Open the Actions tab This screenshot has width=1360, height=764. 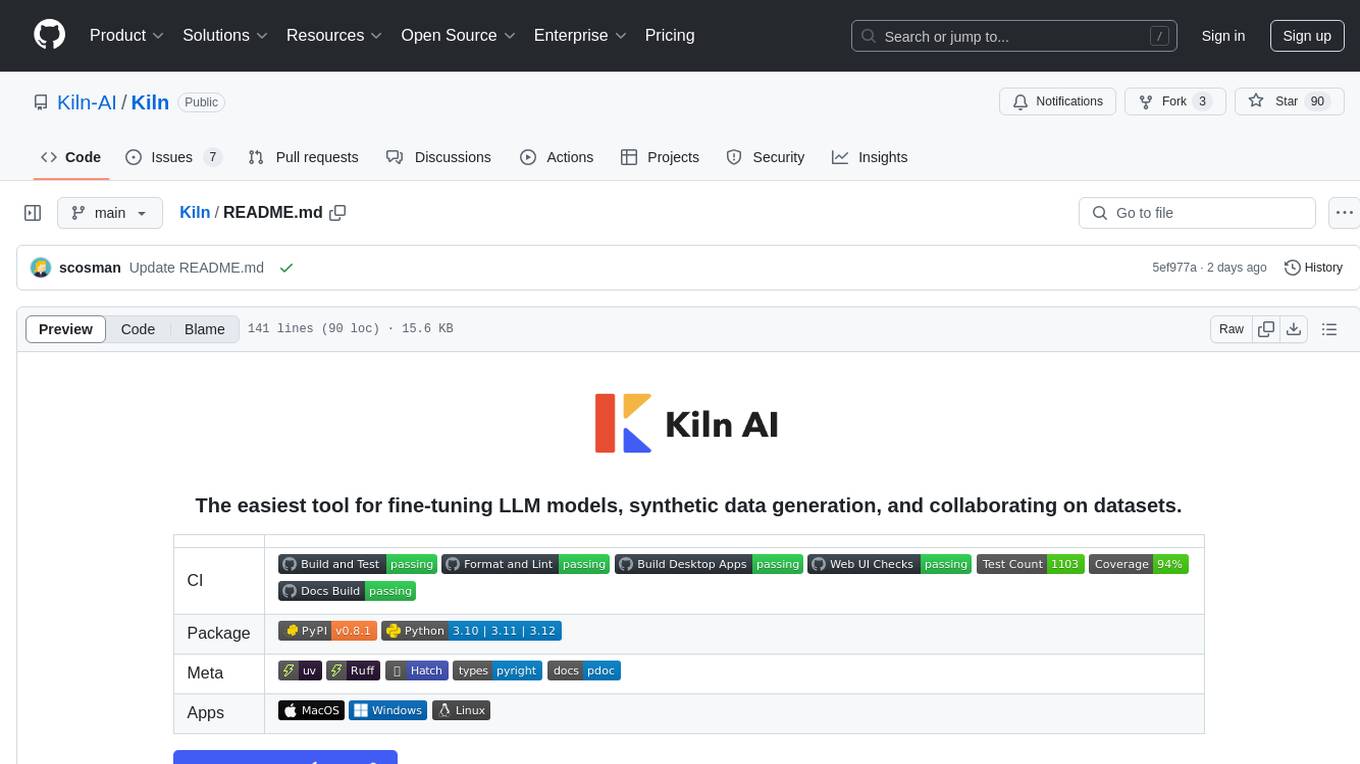pos(557,157)
